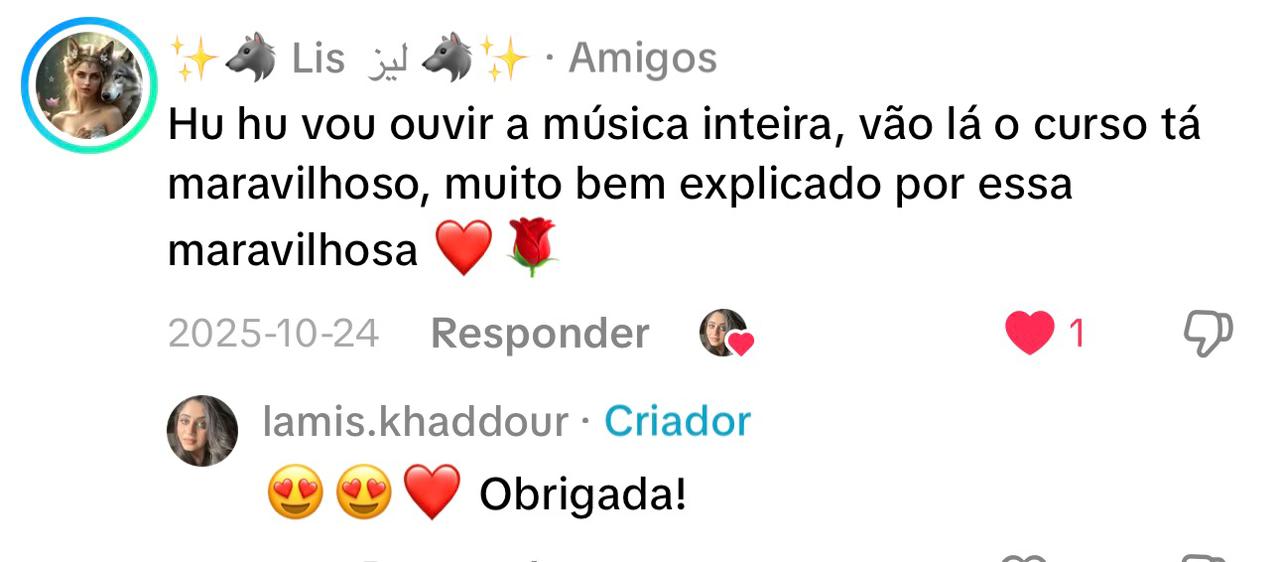
Task: Dislike Lis's comment with the thumbs-down icon
Action: [1208, 333]
